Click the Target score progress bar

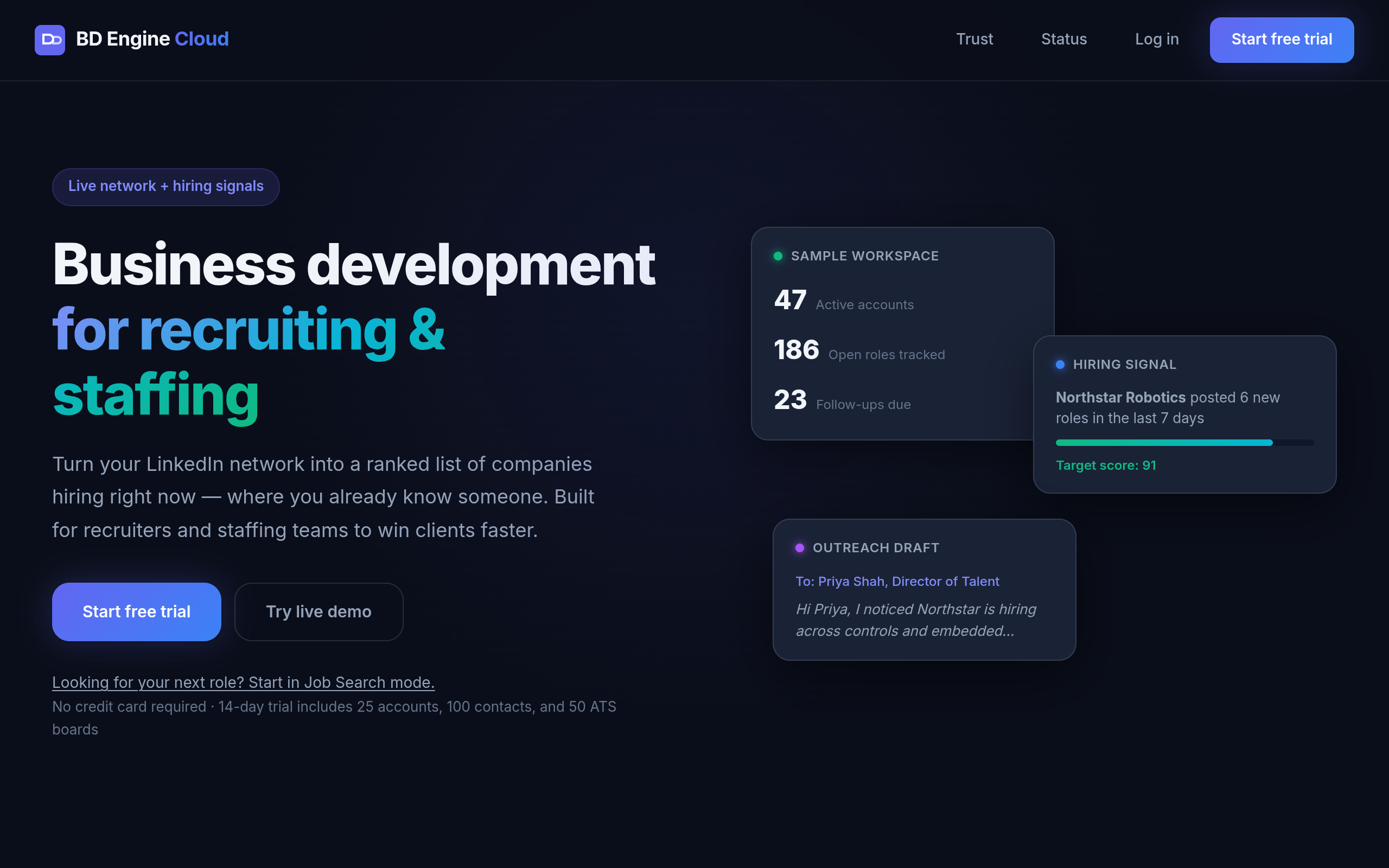coord(1184,443)
